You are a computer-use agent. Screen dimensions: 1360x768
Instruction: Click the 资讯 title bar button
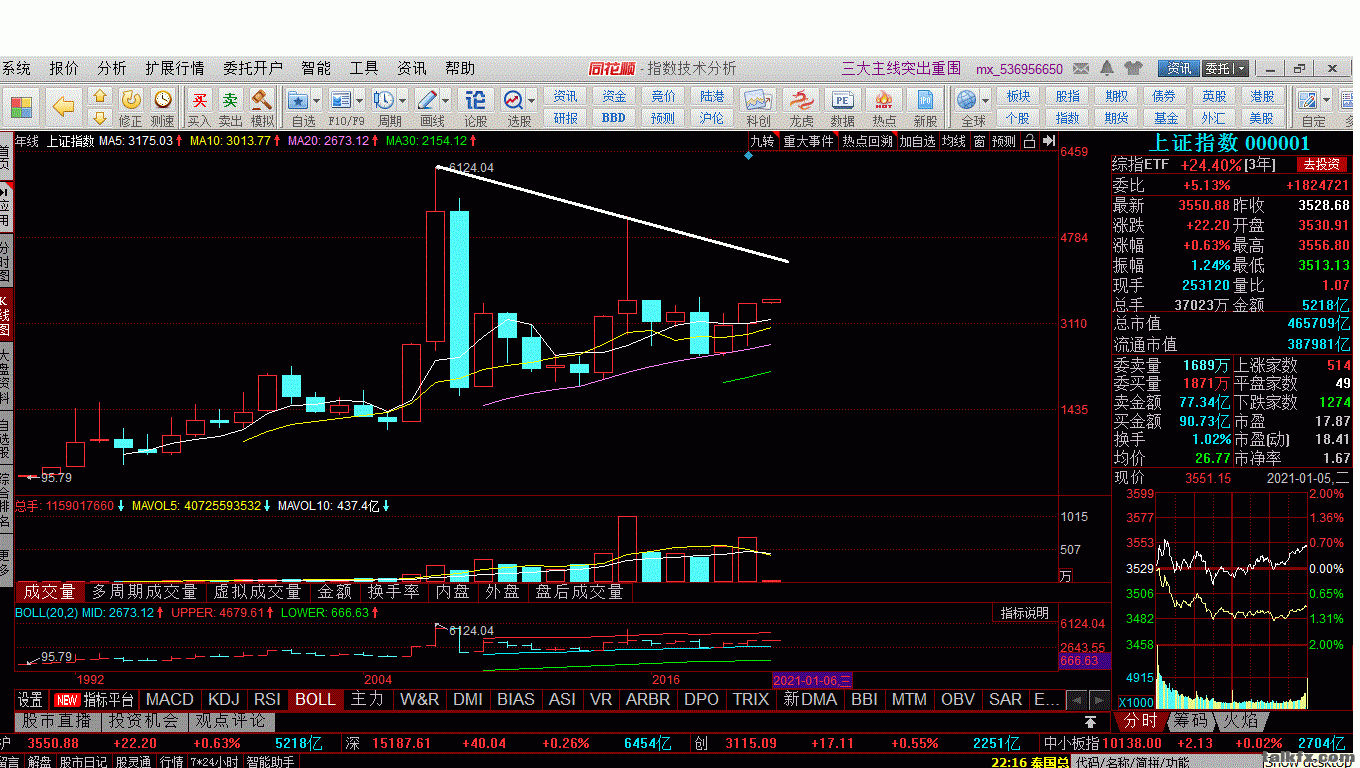[x=1179, y=69]
